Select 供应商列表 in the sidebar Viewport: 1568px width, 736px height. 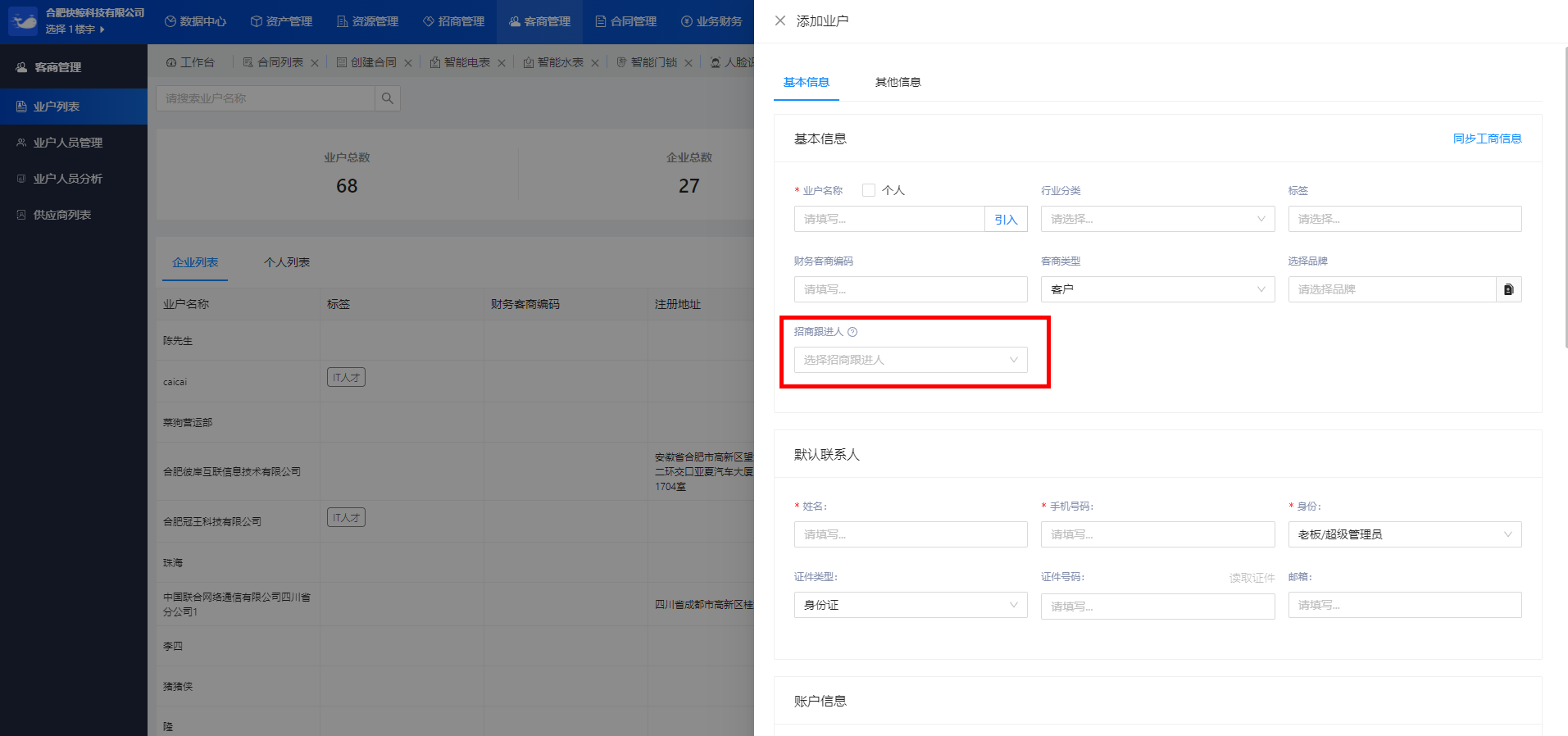click(74, 215)
